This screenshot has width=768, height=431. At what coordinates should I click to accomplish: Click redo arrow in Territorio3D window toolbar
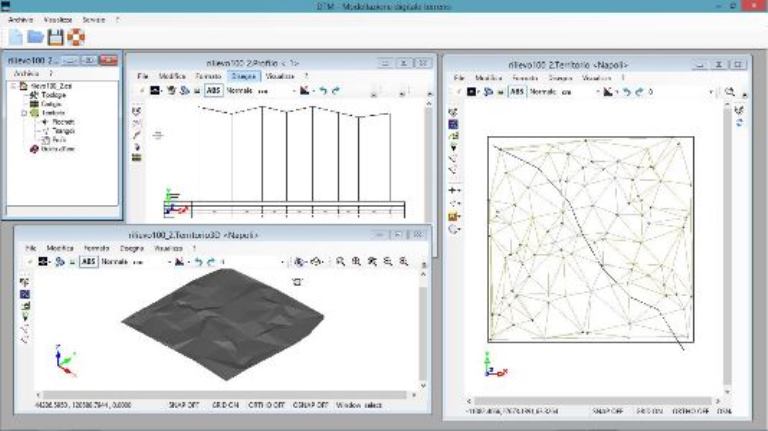coord(211,261)
